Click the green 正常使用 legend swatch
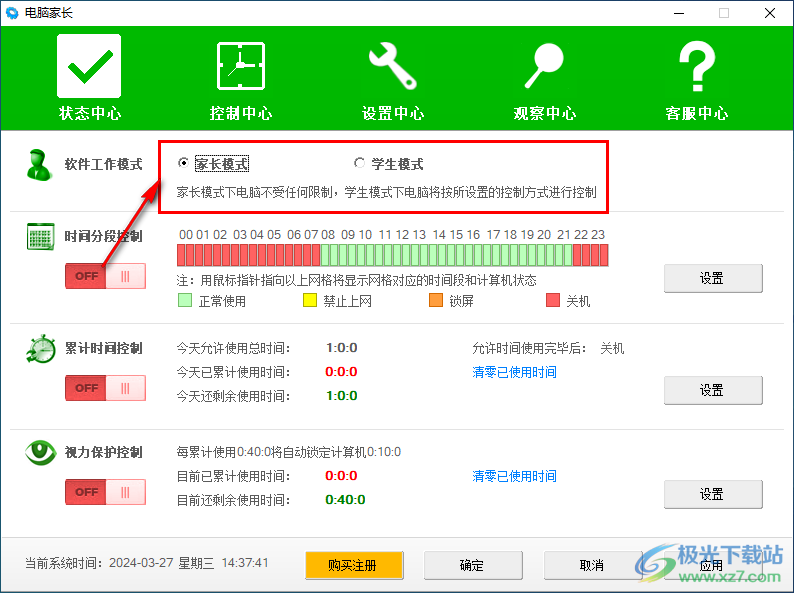 pos(185,300)
